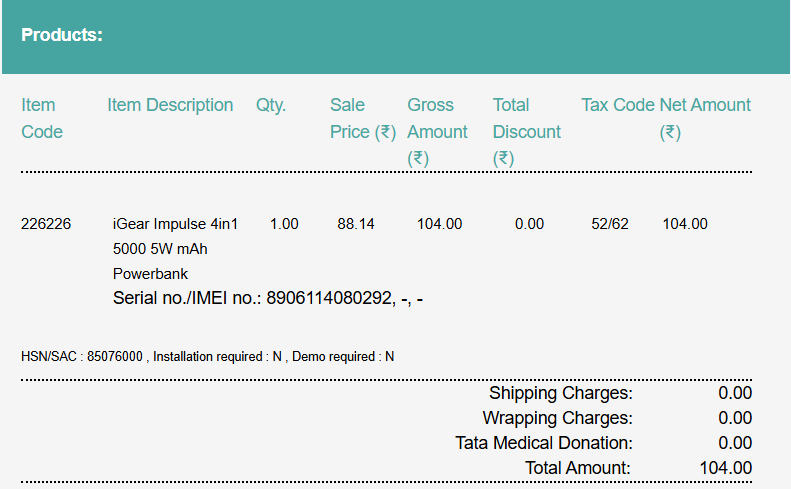791x489 pixels.
Task: Click the Gross Amount column header
Action: coord(437,131)
